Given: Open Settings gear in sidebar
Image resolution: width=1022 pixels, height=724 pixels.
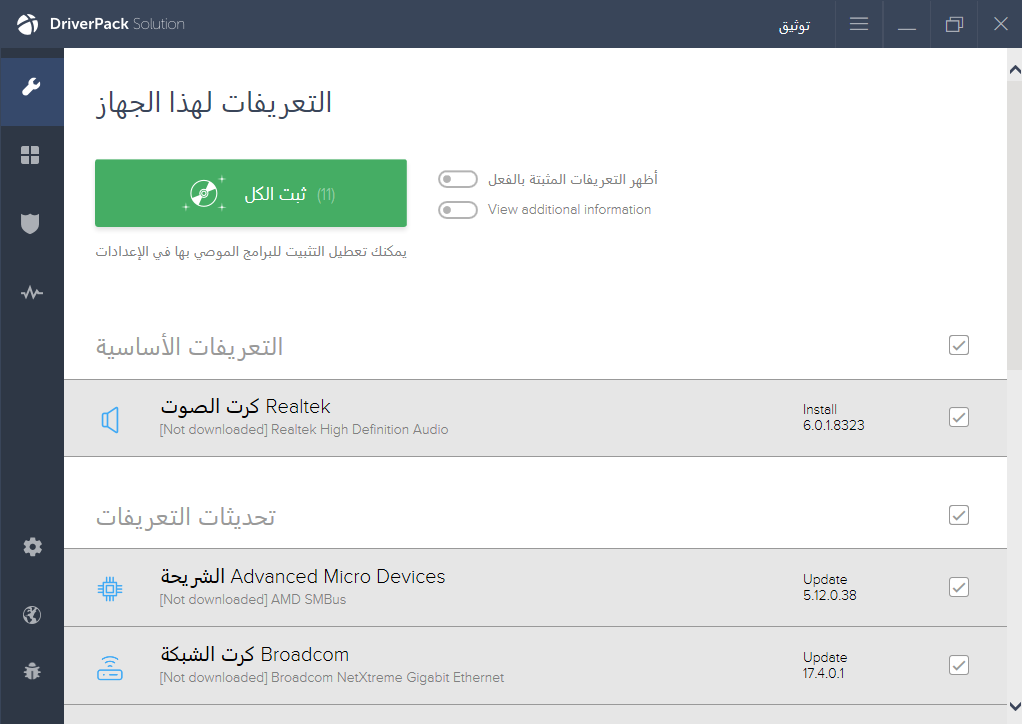Looking at the screenshot, I should click(32, 547).
